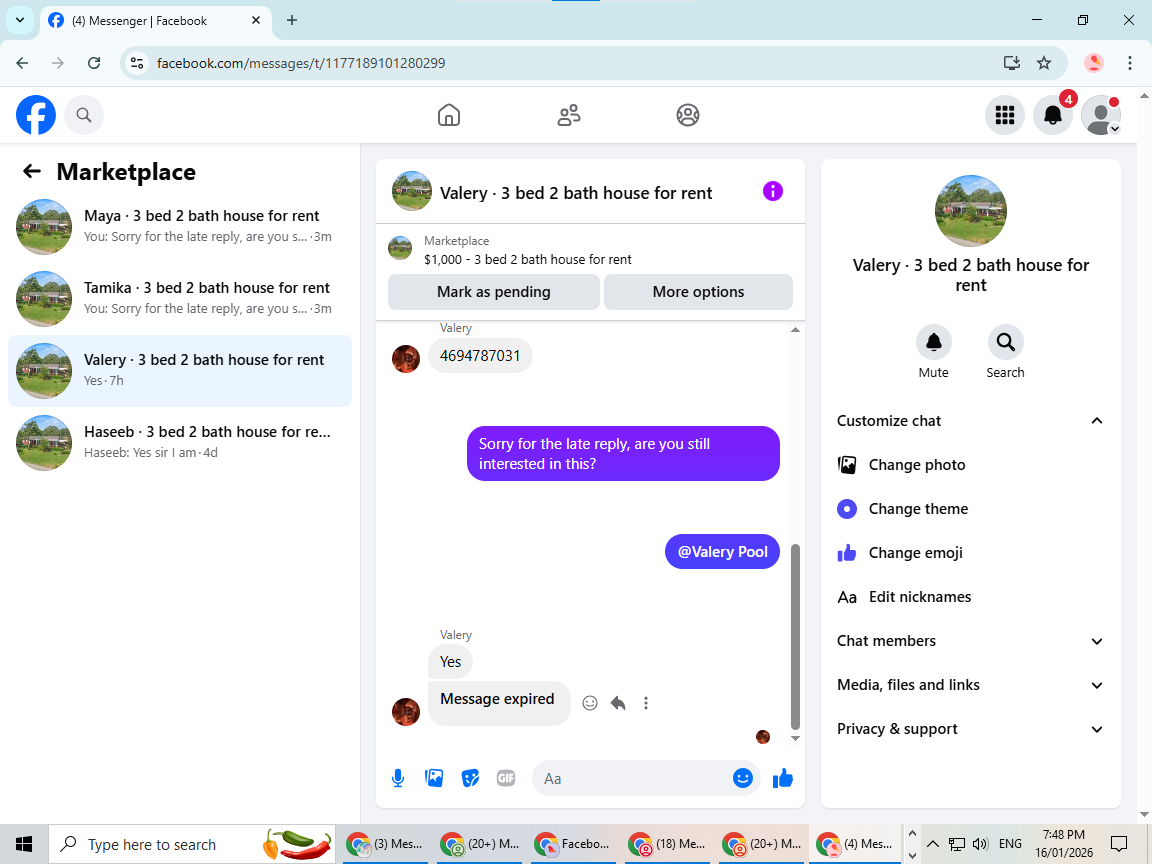The image size is (1152, 864).
Task: Mute this conversation with the bell icon
Action: click(934, 342)
